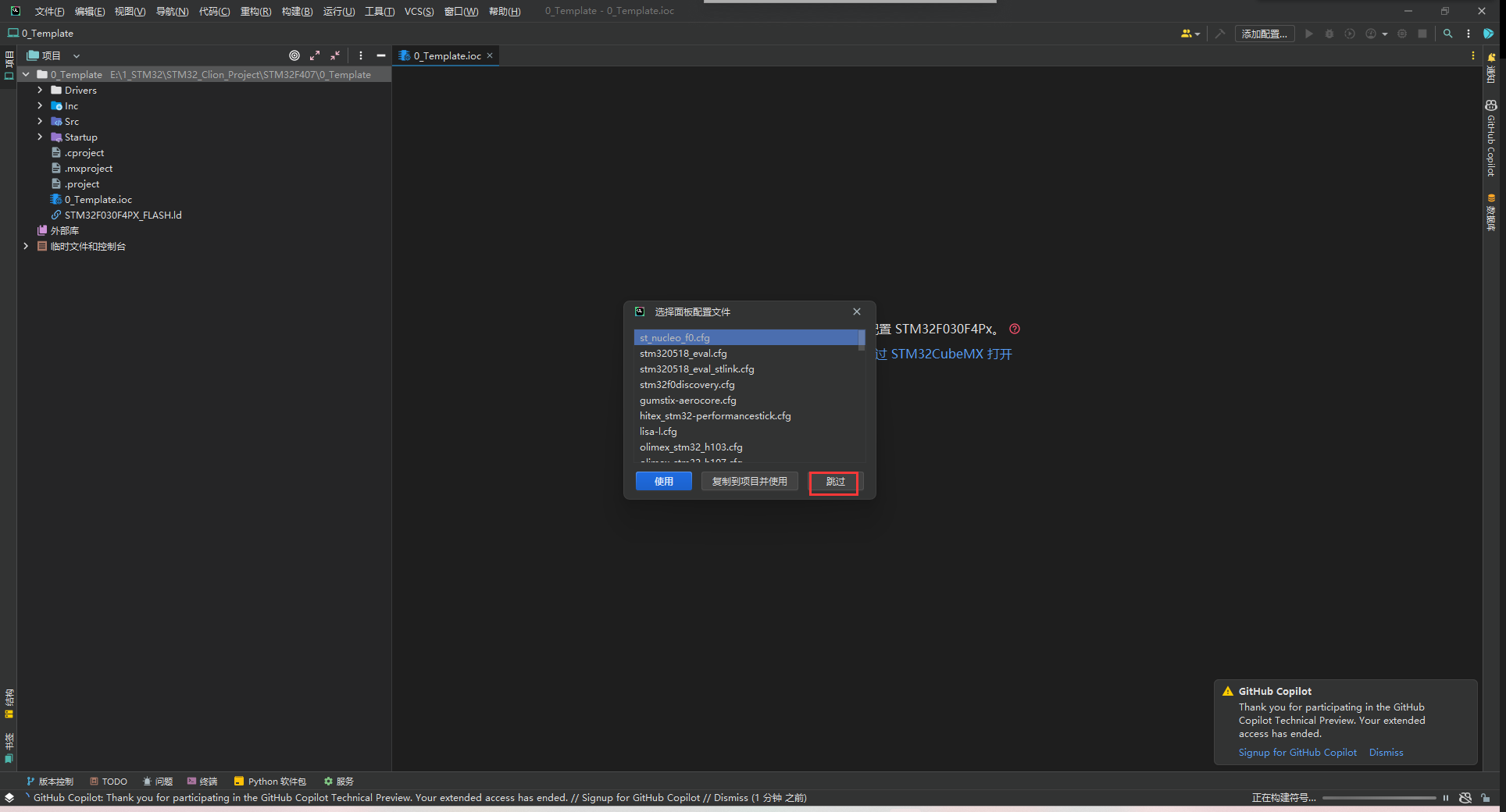Open the Code With Me dropdown arrow
This screenshot has height=812, width=1506.
[x=1197, y=34]
